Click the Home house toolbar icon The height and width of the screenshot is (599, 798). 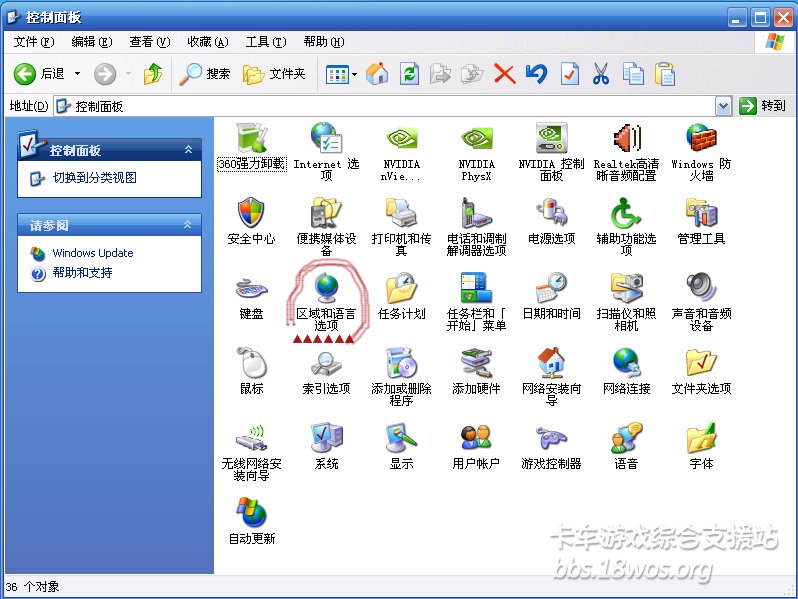pos(377,74)
